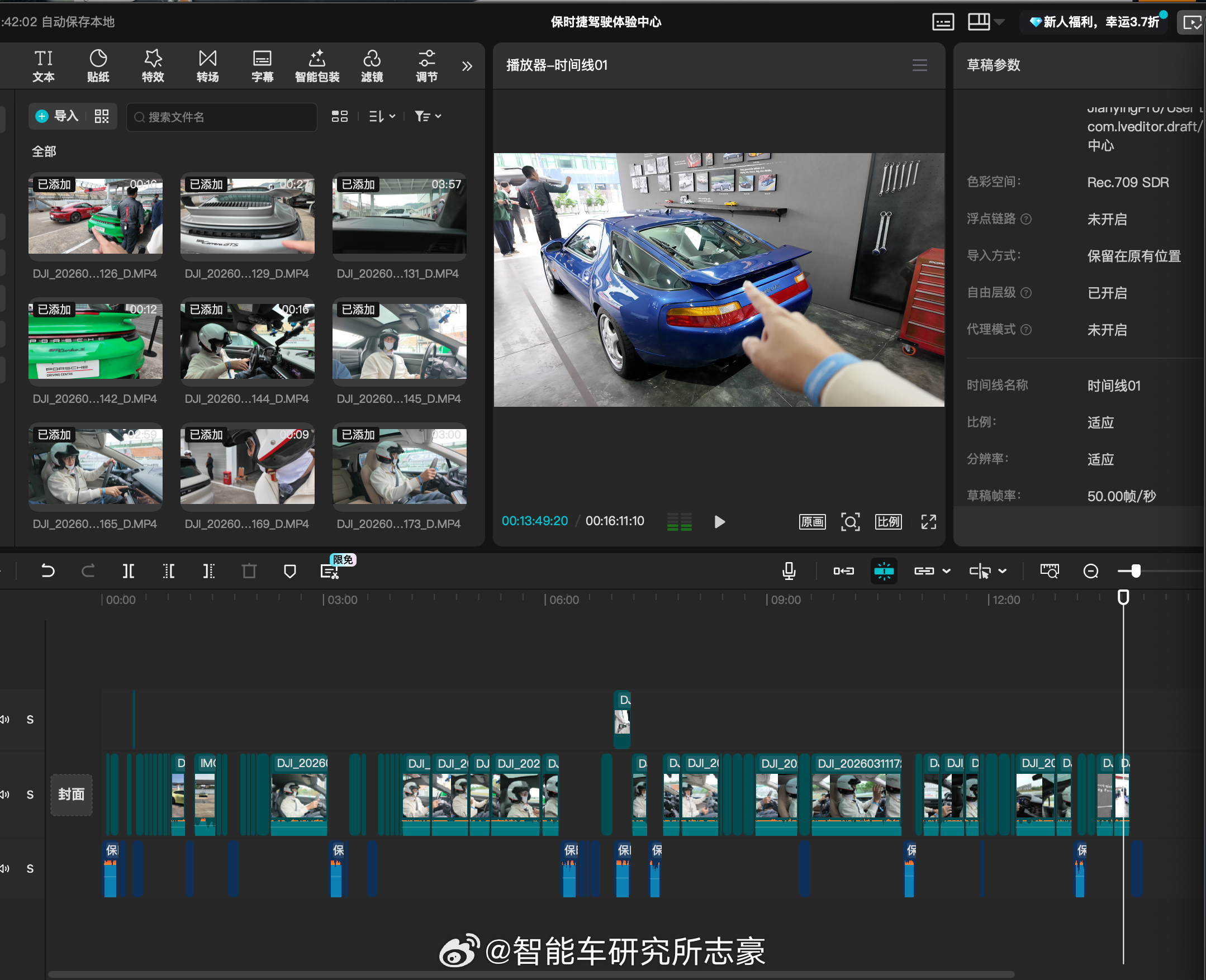Click the timeline zoom slider handle
The image size is (1206, 980).
pyautogui.click(x=1136, y=571)
